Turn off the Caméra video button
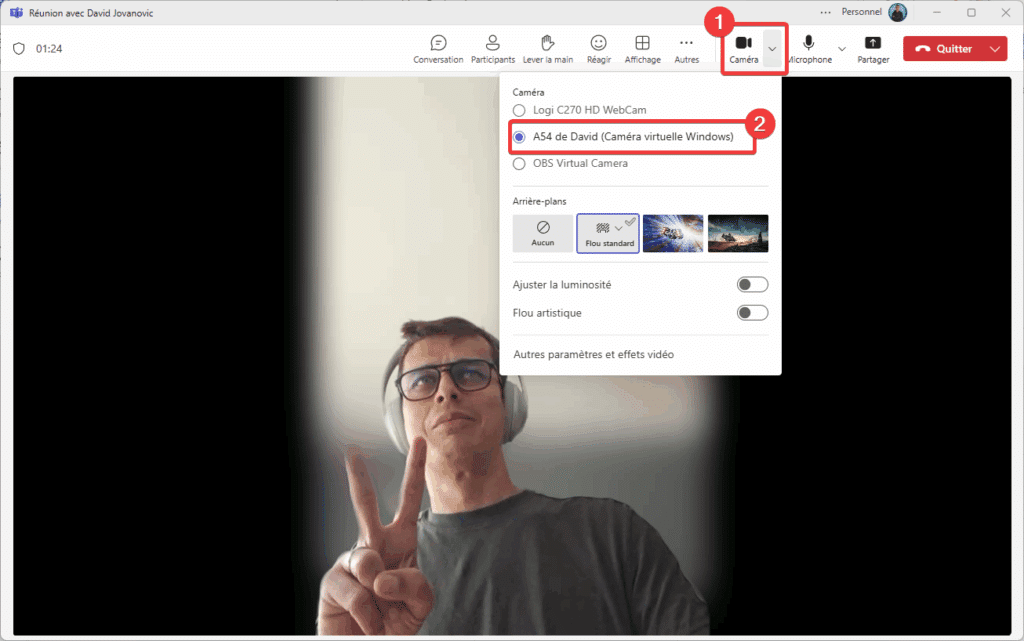The image size is (1024, 641). [x=744, y=49]
